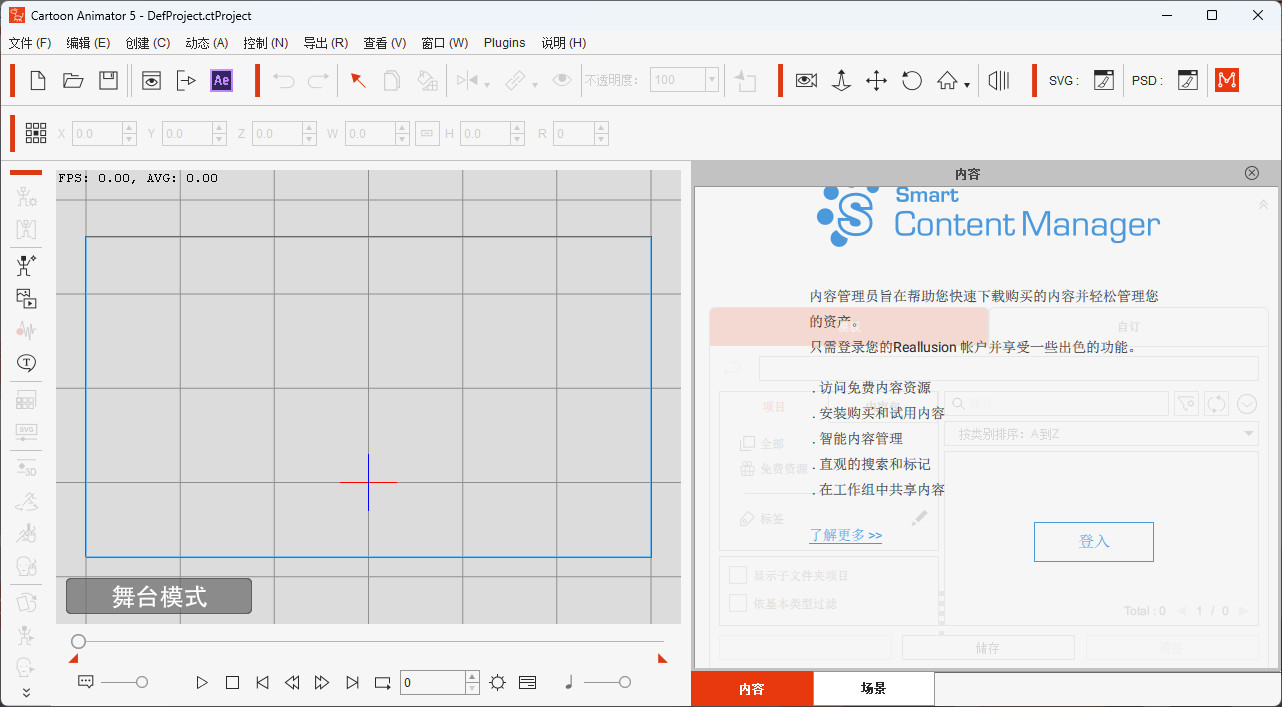Adjust the subtitle slider handle
The height and width of the screenshot is (707, 1282).
pyautogui.click(x=142, y=682)
